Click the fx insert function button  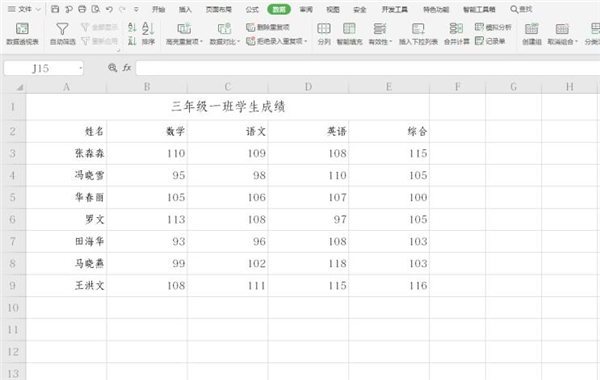[x=127, y=68]
